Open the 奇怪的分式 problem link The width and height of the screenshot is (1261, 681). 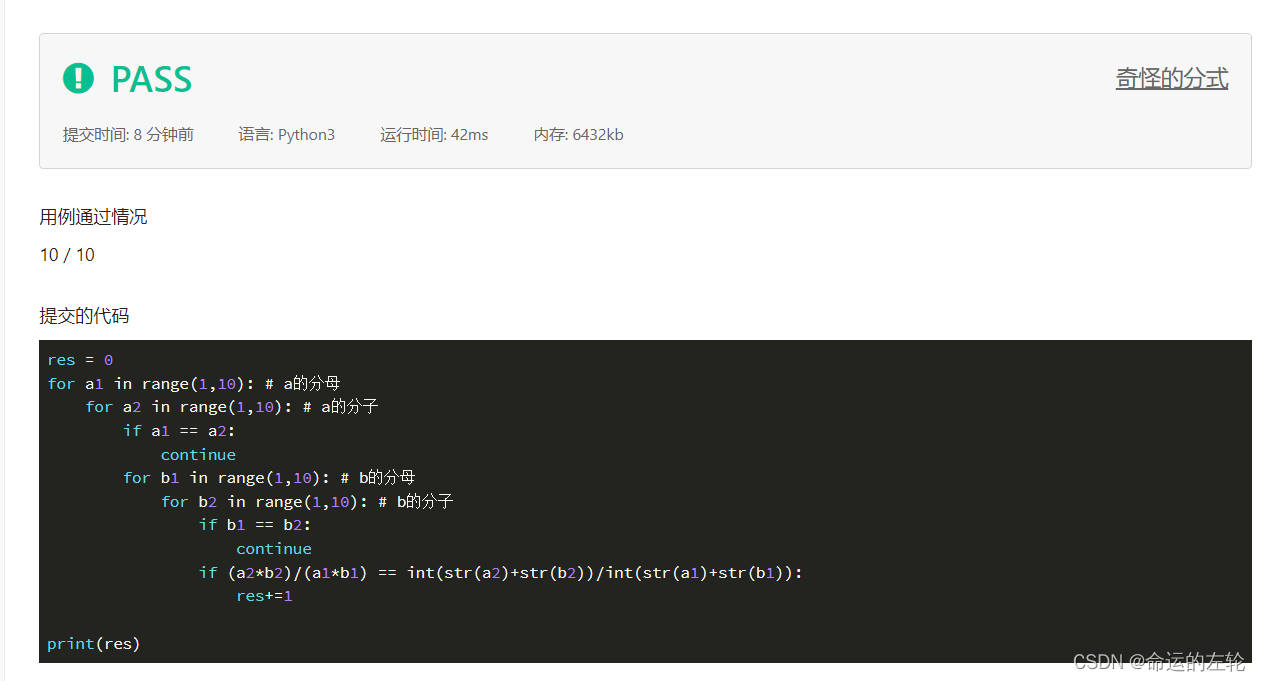tap(1172, 79)
